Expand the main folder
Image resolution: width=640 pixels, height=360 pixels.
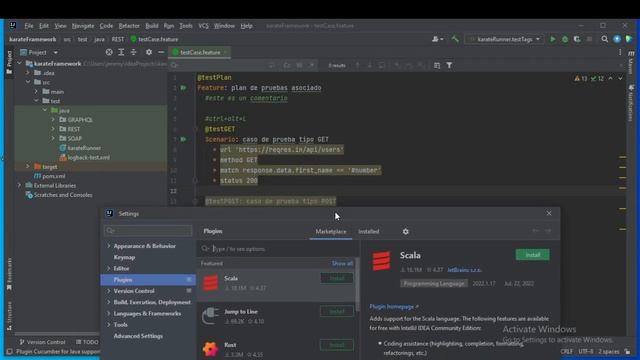pos(36,91)
